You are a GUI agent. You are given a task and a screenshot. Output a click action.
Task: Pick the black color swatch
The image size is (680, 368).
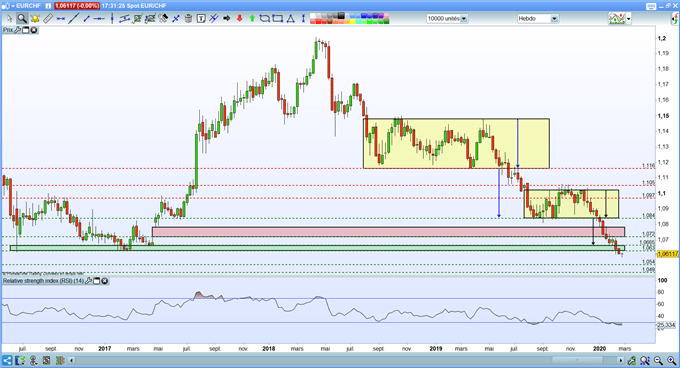tap(341, 16)
